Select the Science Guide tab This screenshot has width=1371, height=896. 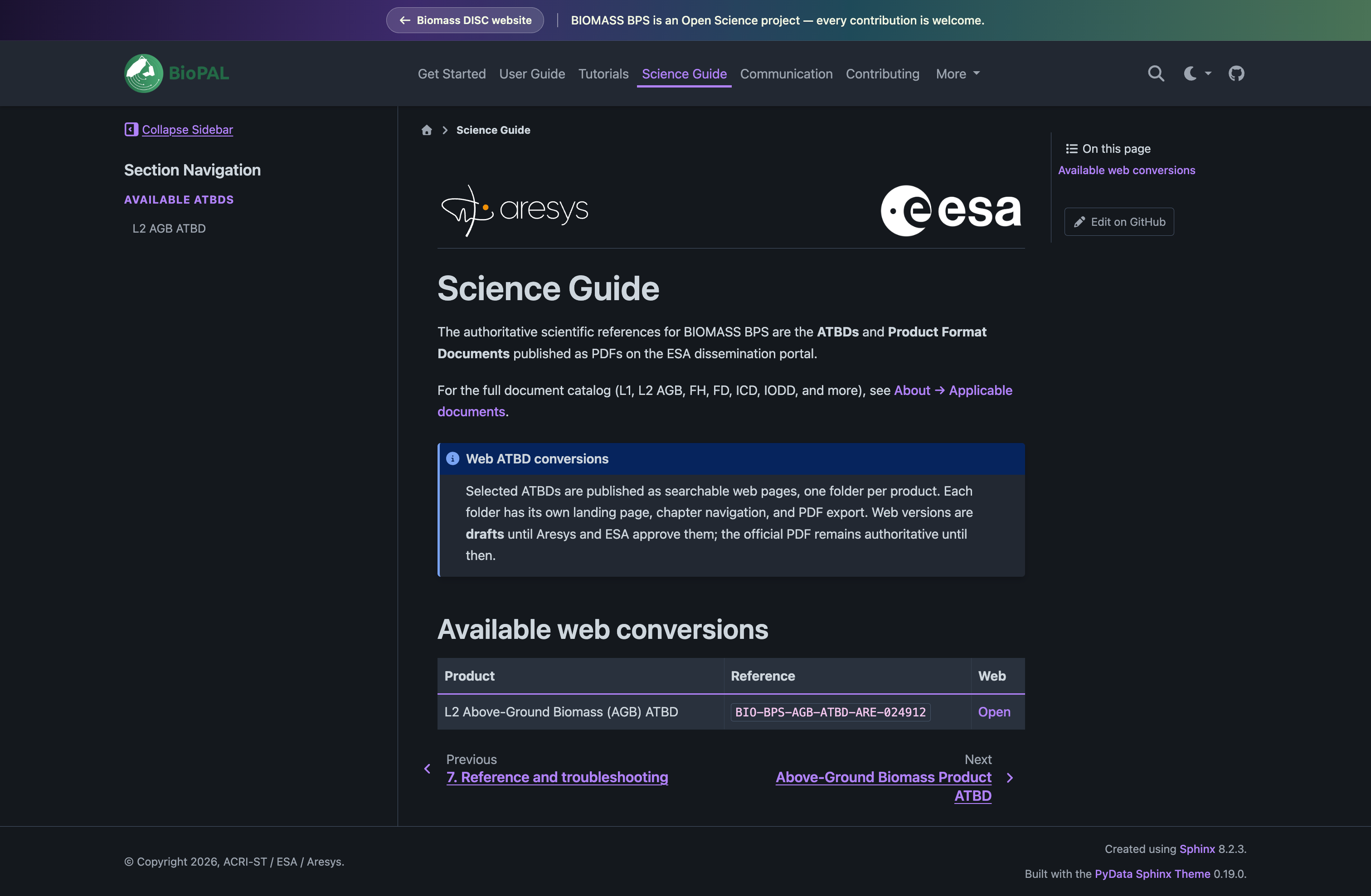(x=684, y=74)
